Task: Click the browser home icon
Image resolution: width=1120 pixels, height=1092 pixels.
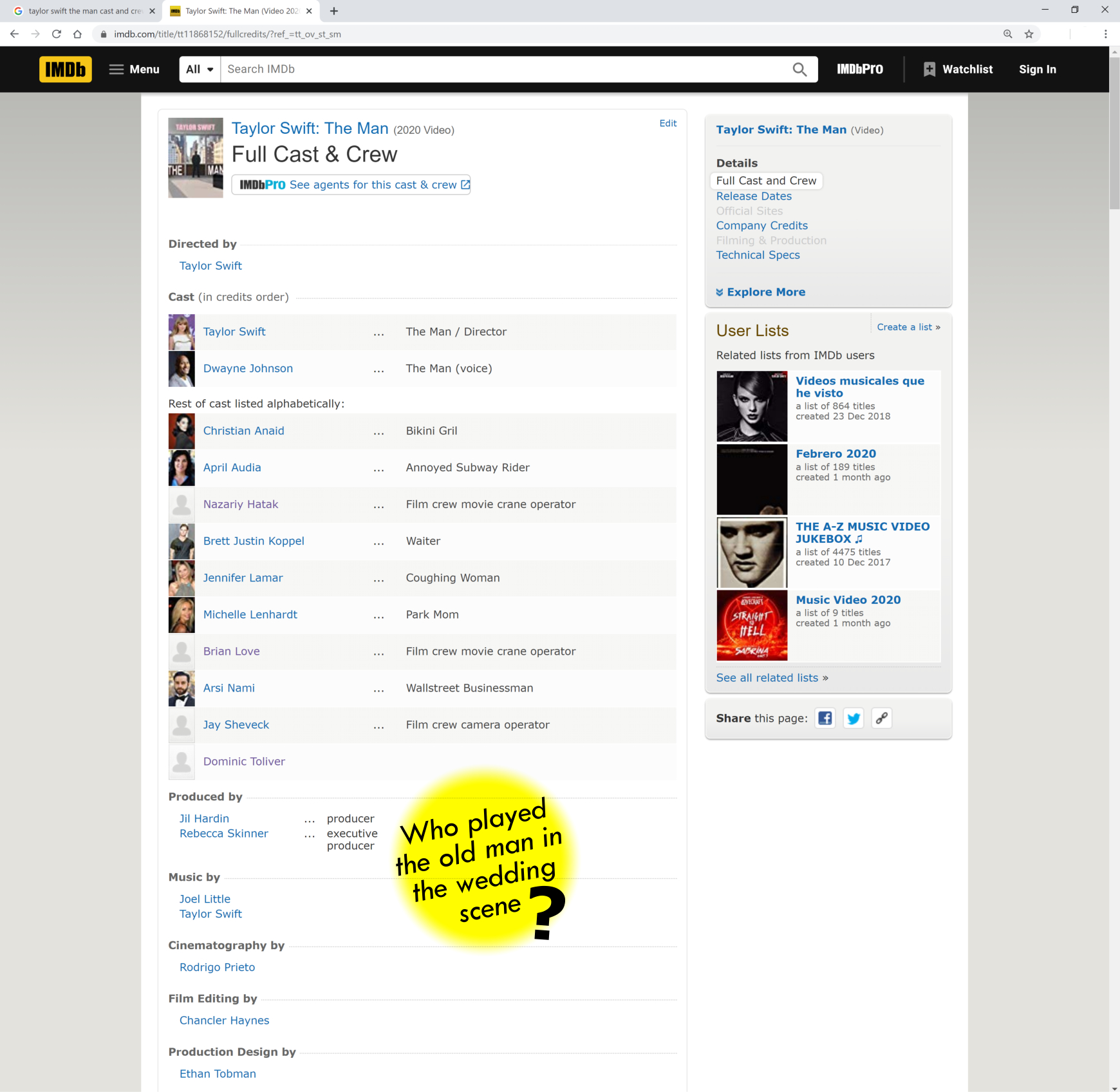Action: pos(77,34)
